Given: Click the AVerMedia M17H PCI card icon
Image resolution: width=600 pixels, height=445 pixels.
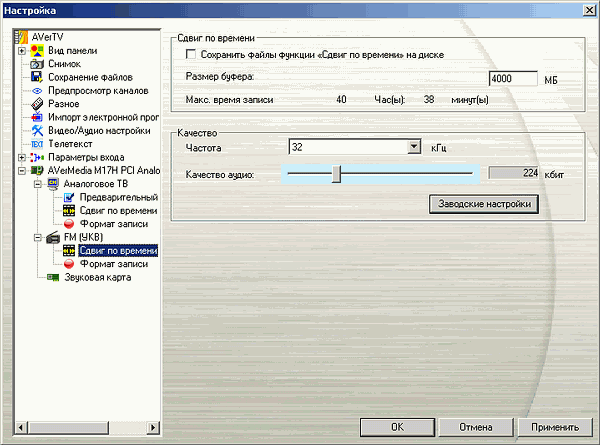Looking at the screenshot, I should 37,170.
